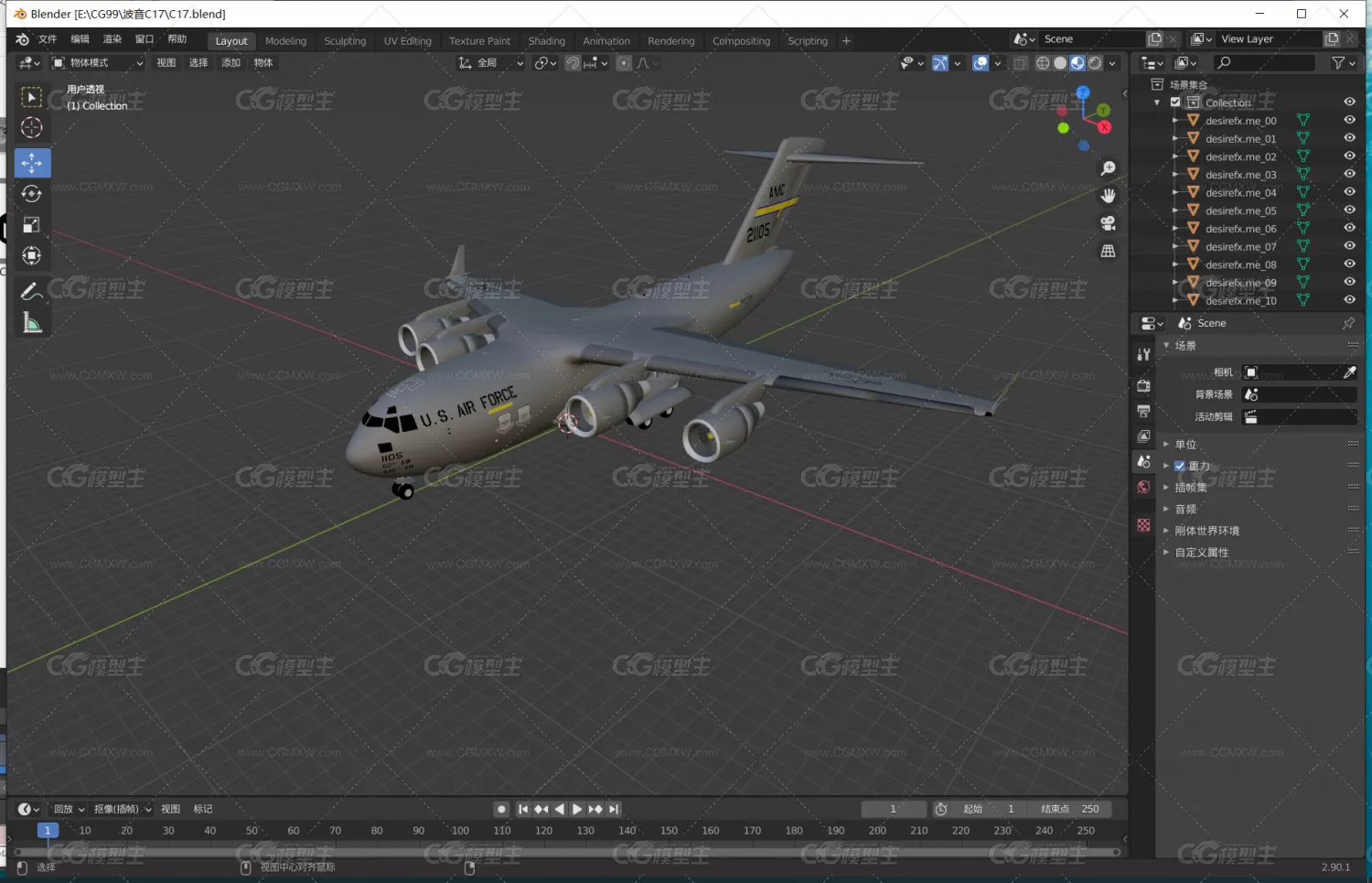The width and height of the screenshot is (1372, 883).
Task: Open the 文件 File menu
Action: click(48, 39)
